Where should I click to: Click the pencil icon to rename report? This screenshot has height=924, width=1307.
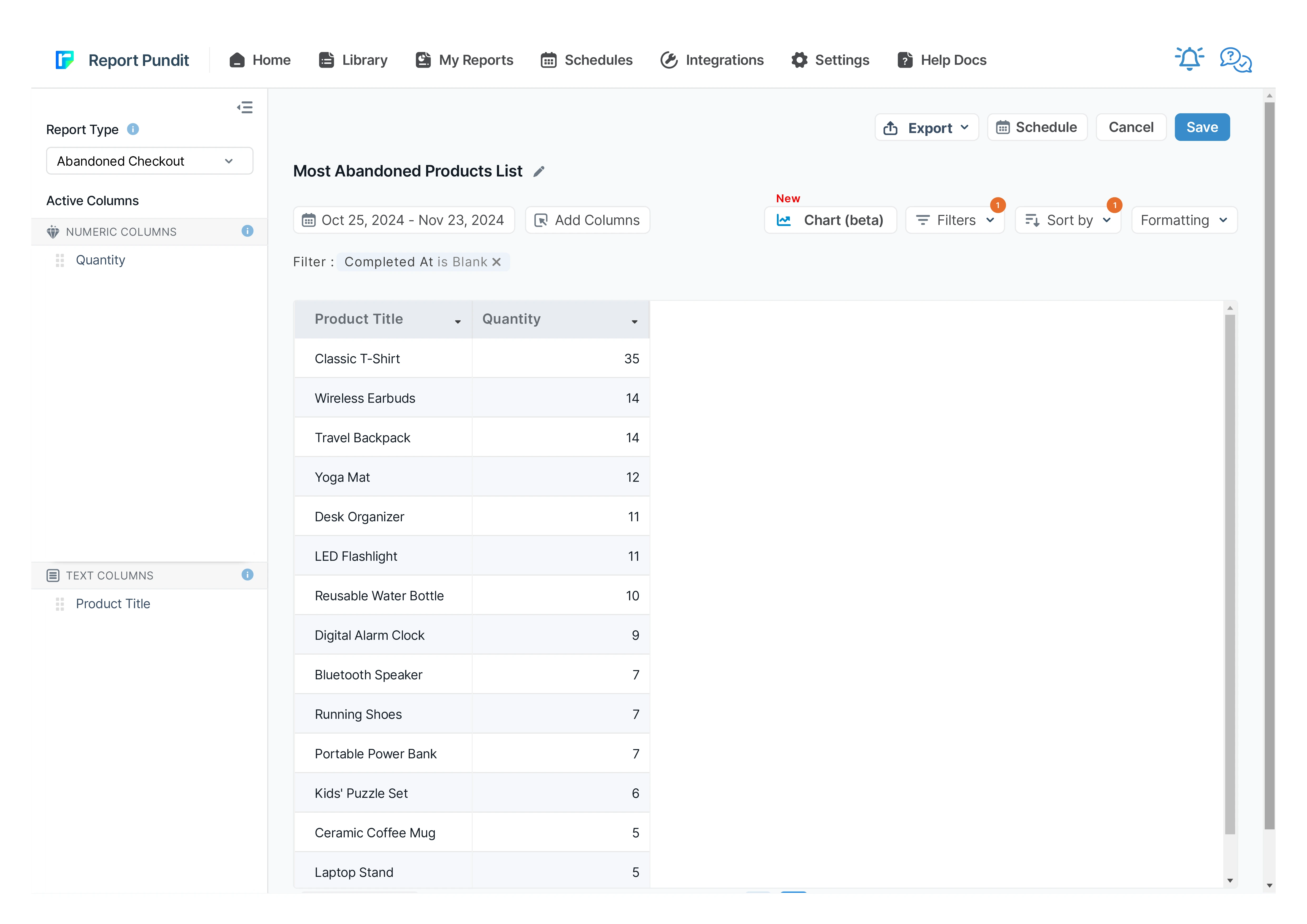pyautogui.click(x=539, y=171)
